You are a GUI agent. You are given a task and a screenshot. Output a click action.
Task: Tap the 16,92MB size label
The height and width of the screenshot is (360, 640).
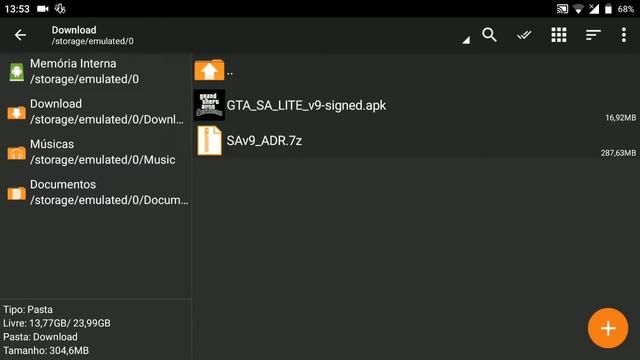pos(620,118)
